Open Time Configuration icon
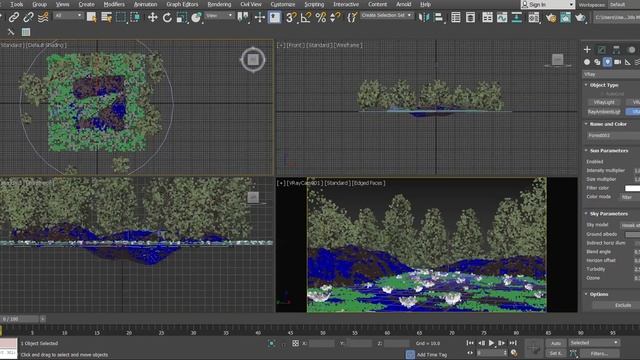Image resolution: width=640 pixels, height=360 pixels. [x=514, y=353]
